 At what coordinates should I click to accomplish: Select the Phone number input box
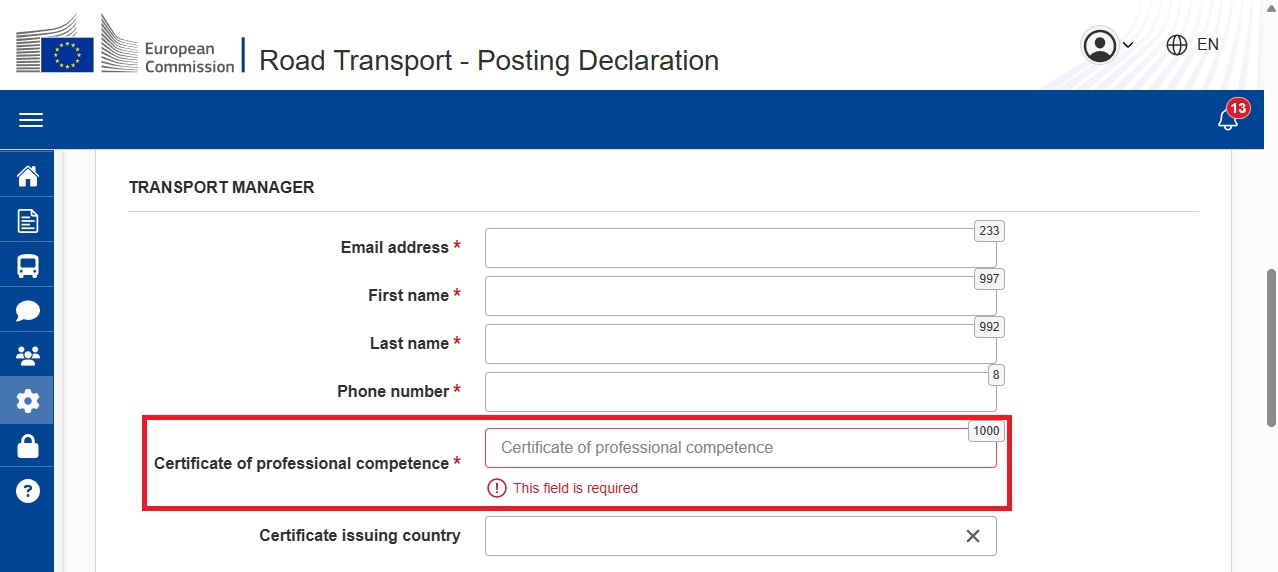[x=740, y=392]
